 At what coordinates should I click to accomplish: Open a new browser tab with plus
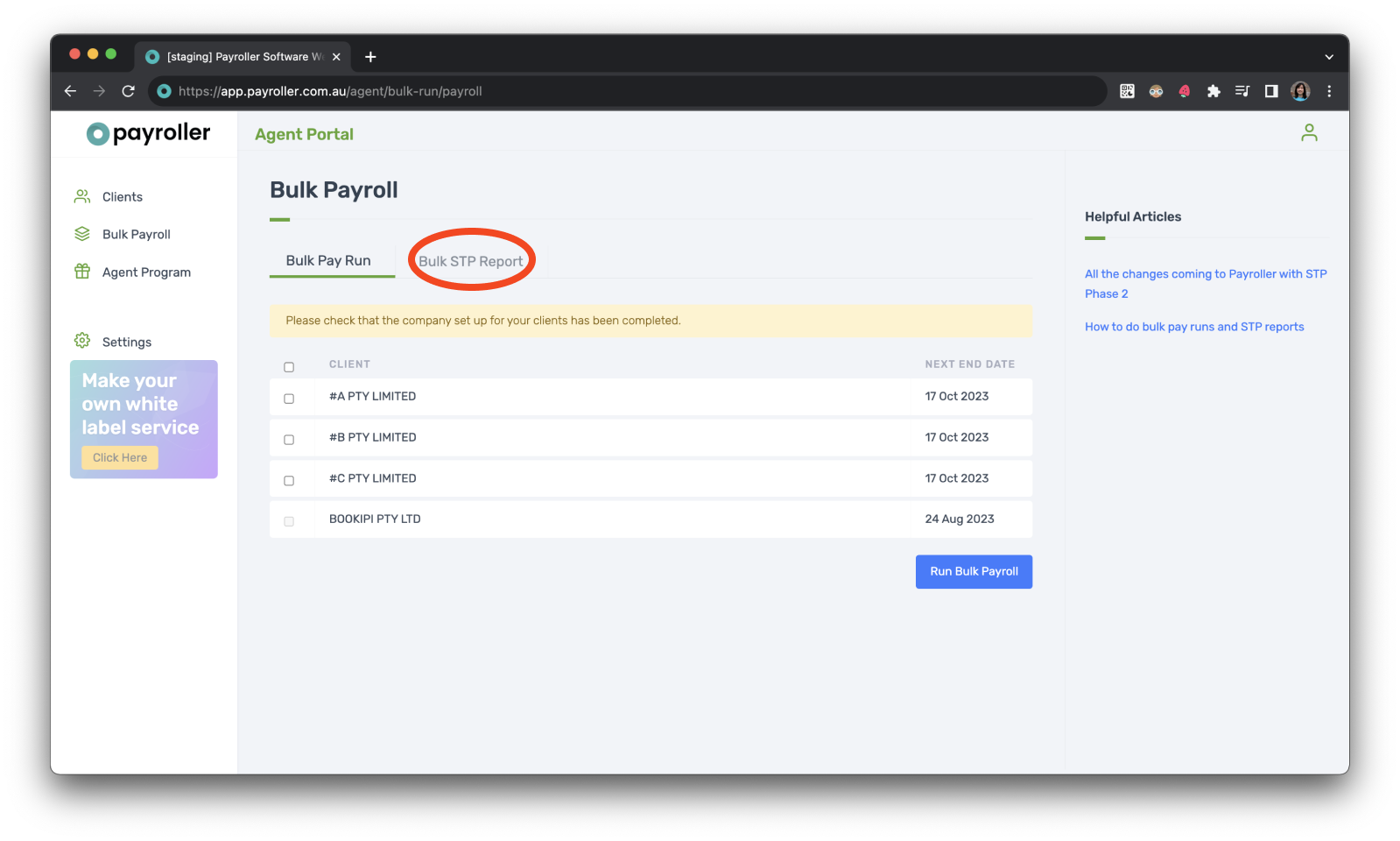coord(370,57)
